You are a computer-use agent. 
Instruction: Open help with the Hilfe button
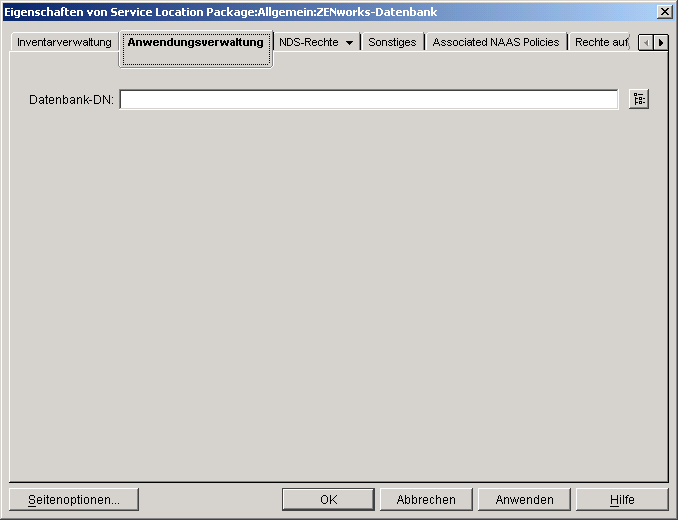(622, 500)
